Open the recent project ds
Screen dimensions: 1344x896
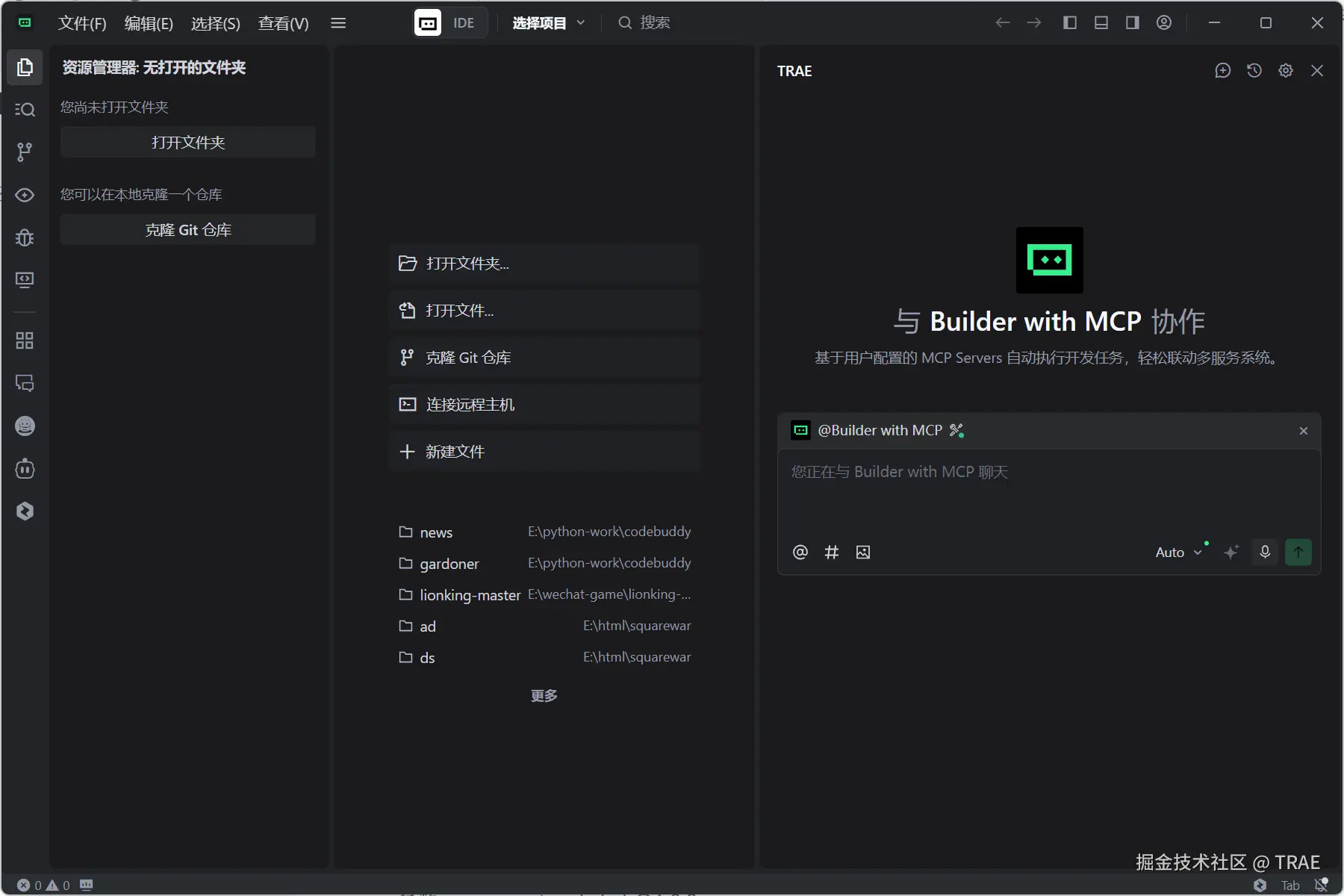(544, 658)
